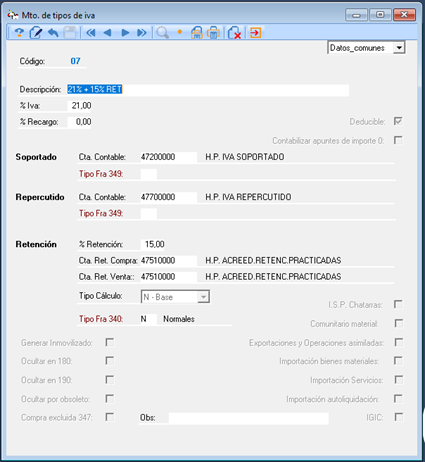
Task: Check the Comunitario material box
Action: click(x=399, y=323)
